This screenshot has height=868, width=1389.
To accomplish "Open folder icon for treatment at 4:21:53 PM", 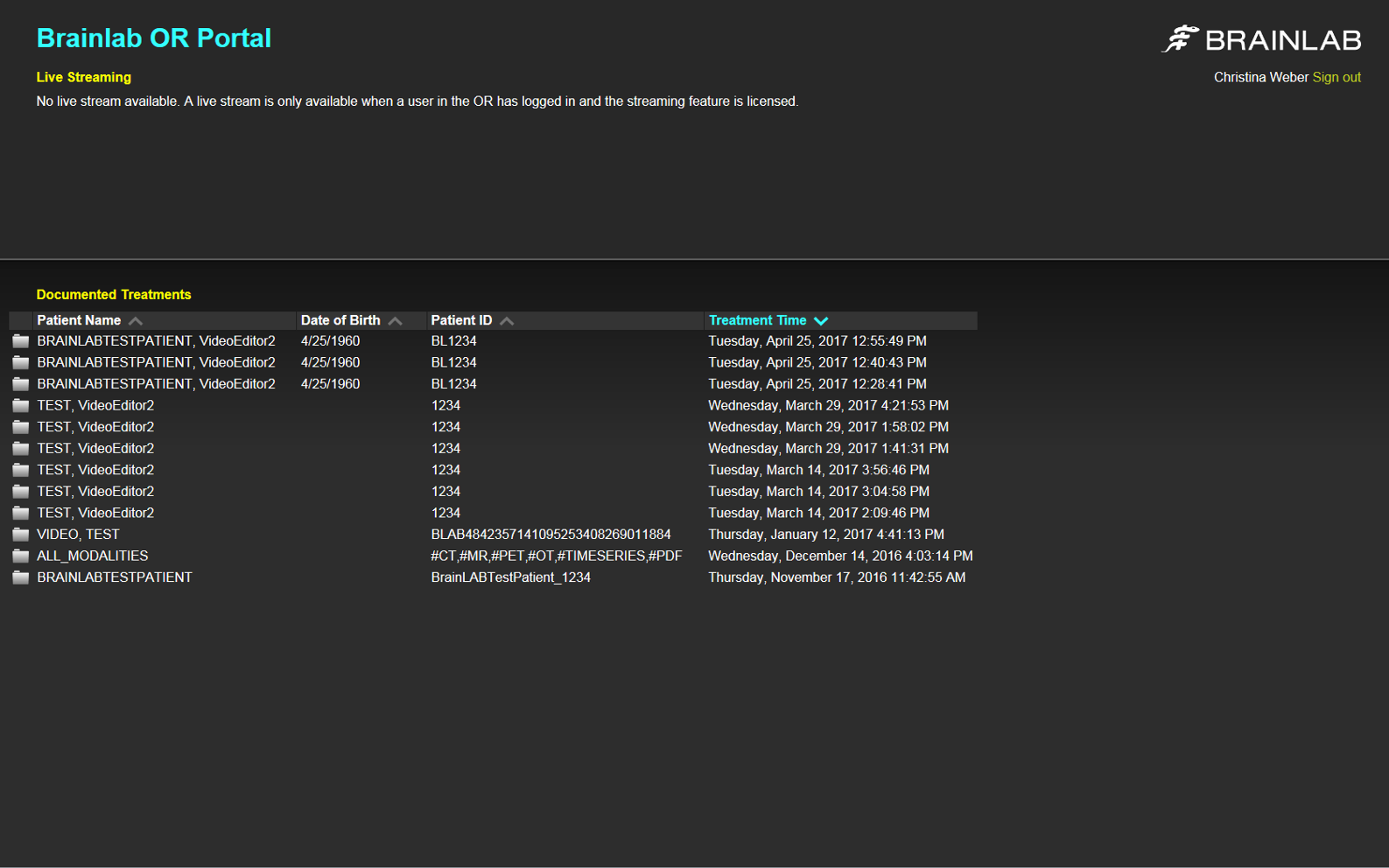I will click(x=21, y=405).
